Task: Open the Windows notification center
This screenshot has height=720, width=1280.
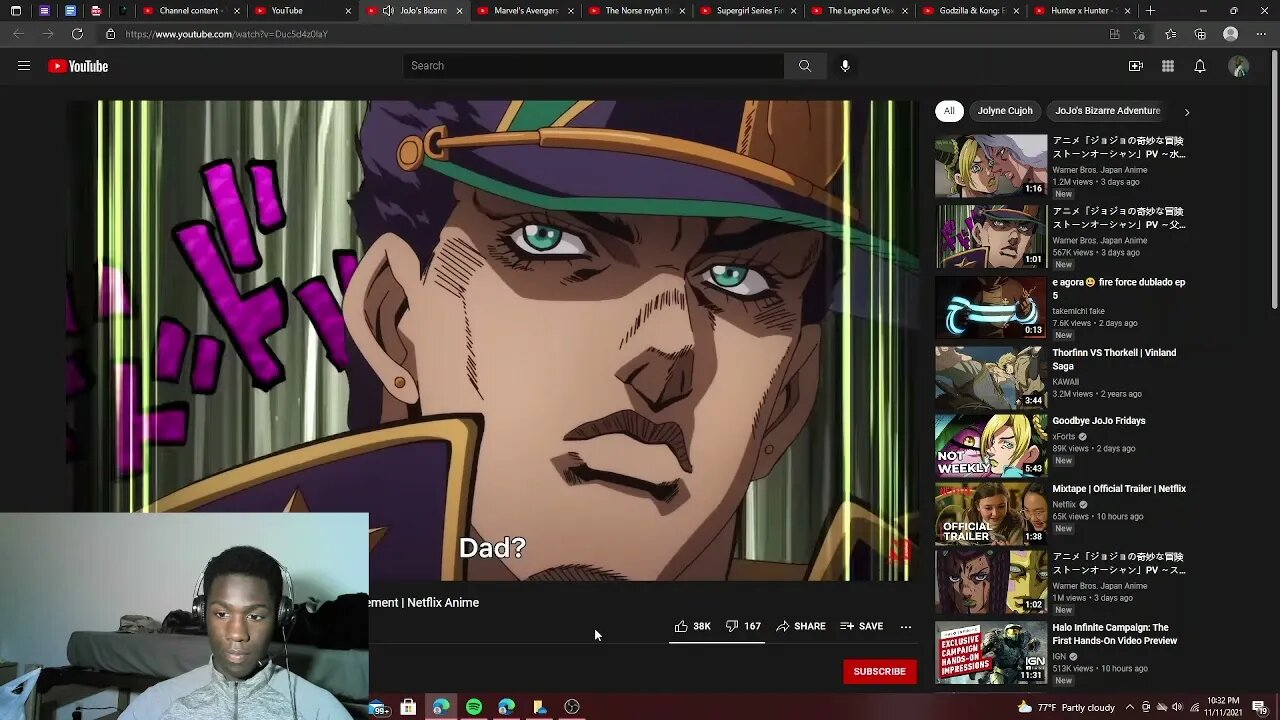Action: (x=1259, y=707)
